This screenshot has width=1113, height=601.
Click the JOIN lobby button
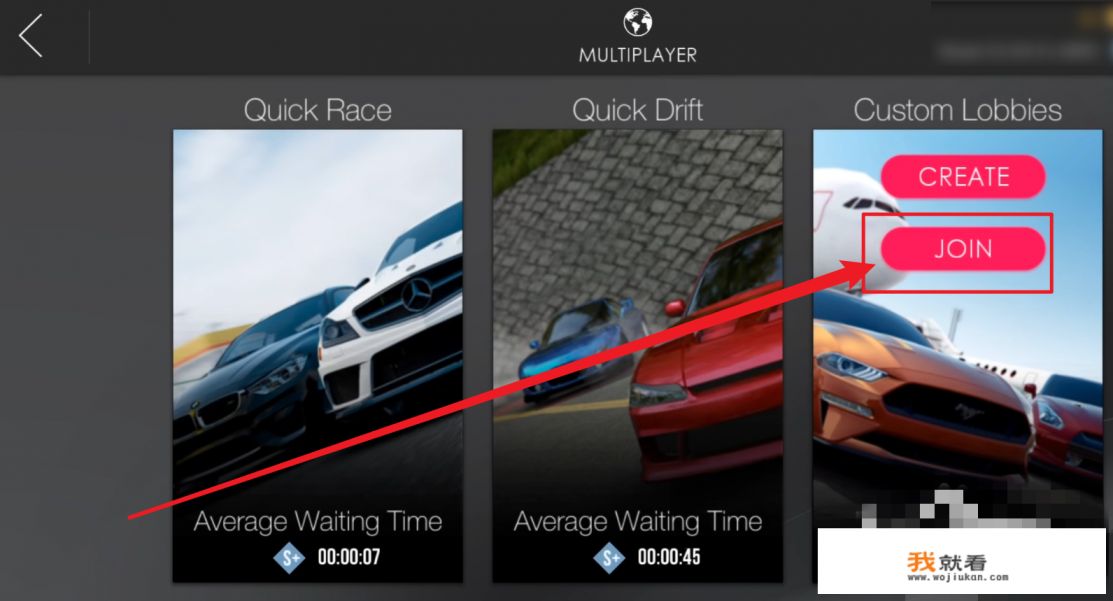click(x=963, y=248)
